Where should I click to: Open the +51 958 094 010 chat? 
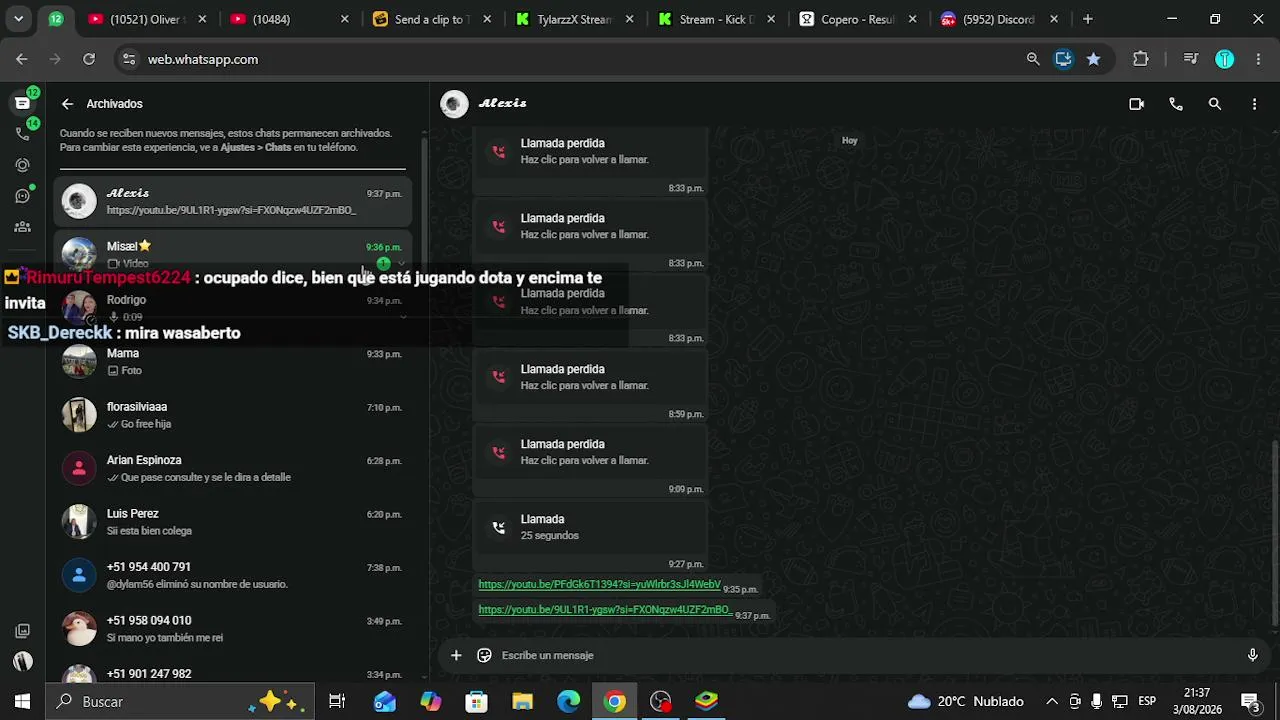[x=233, y=629]
